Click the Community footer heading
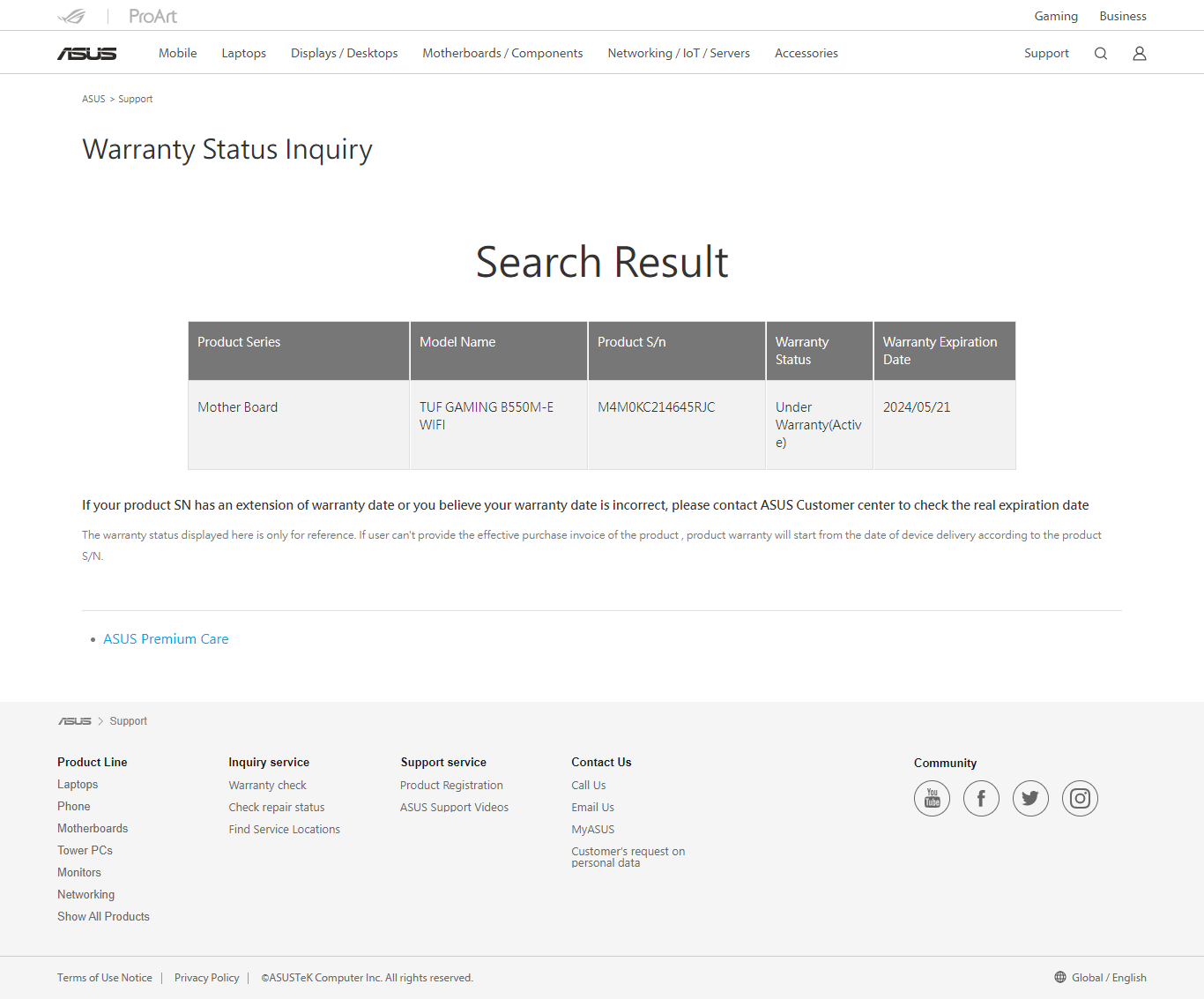 pos(945,764)
